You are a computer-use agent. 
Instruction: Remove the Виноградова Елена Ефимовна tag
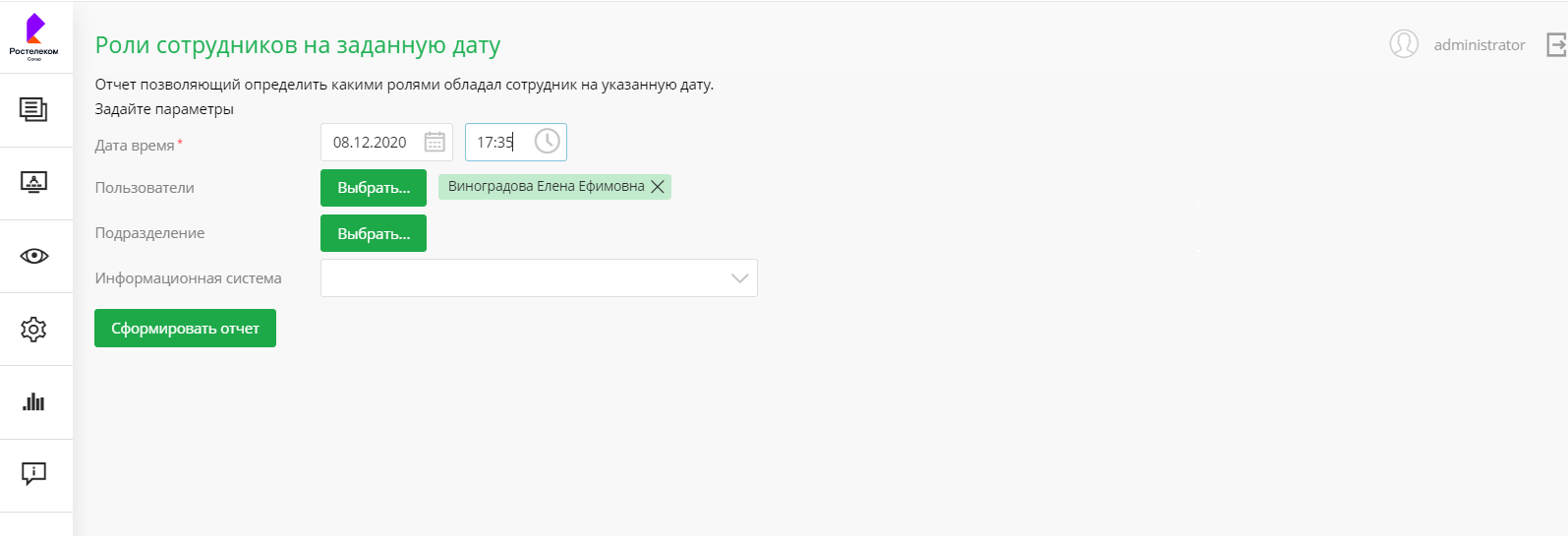point(658,187)
